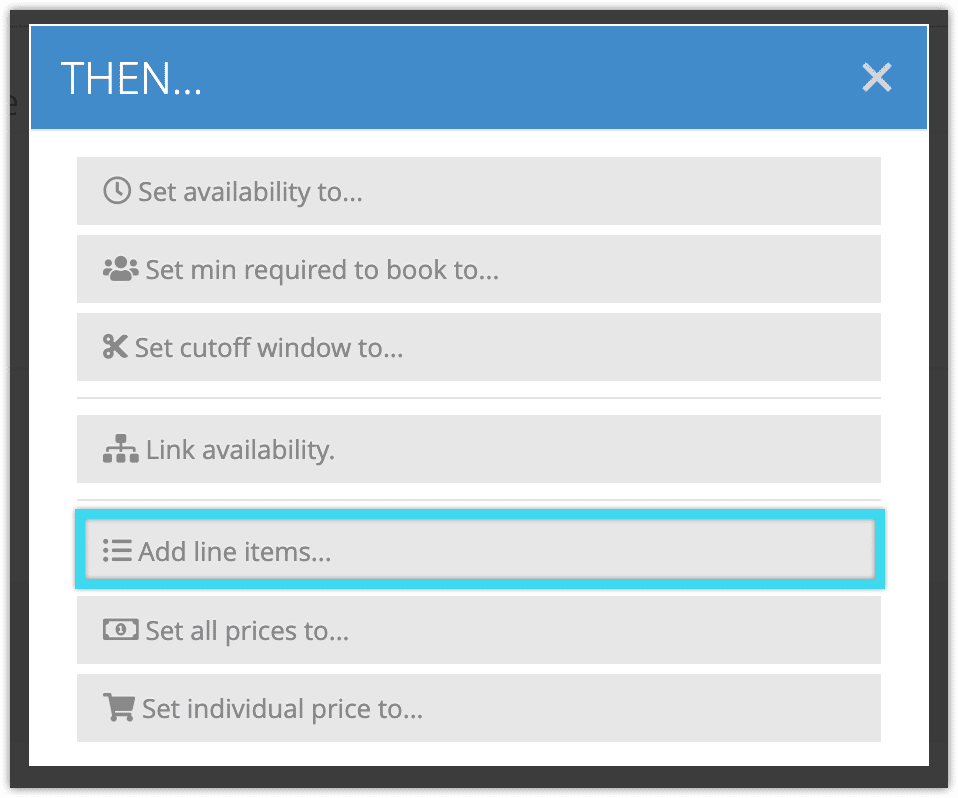
Task: Click the clock icon beside Set availability
Action: click(117, 191)
